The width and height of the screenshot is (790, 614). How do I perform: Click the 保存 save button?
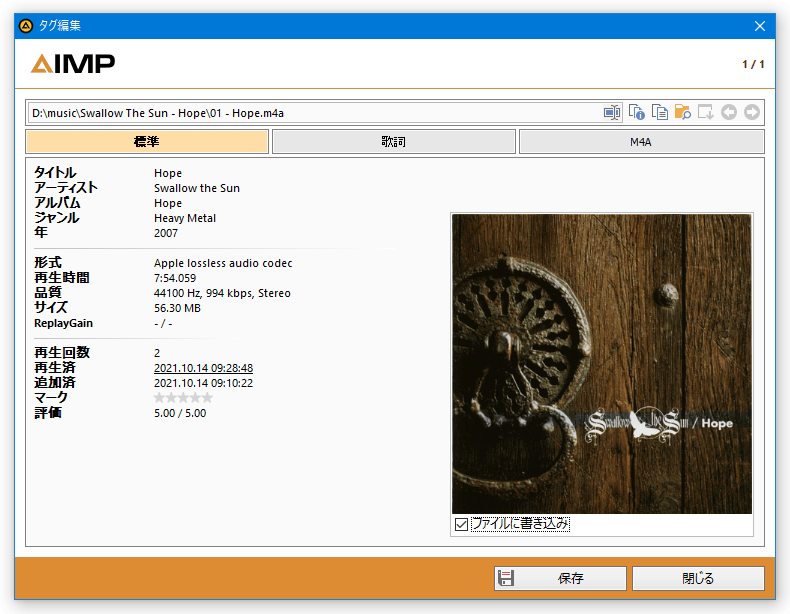560,578
